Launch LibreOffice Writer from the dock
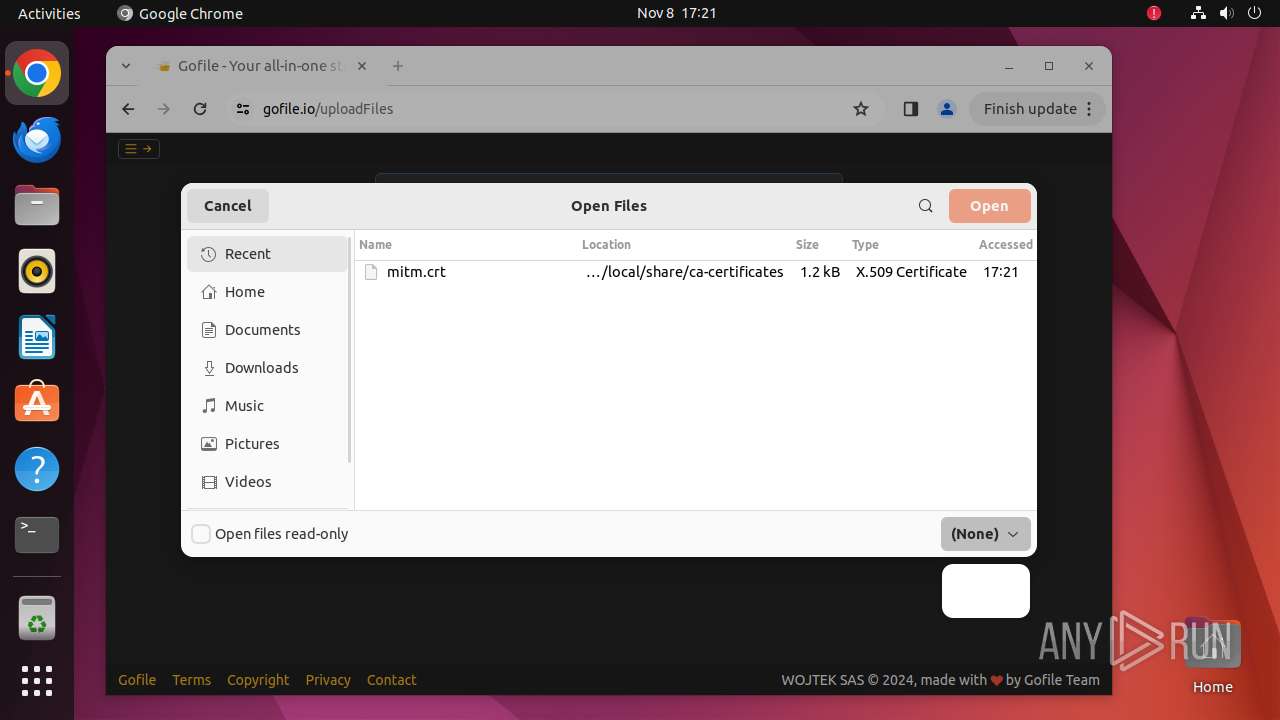The image size is (1280, 720). point(37,338)
